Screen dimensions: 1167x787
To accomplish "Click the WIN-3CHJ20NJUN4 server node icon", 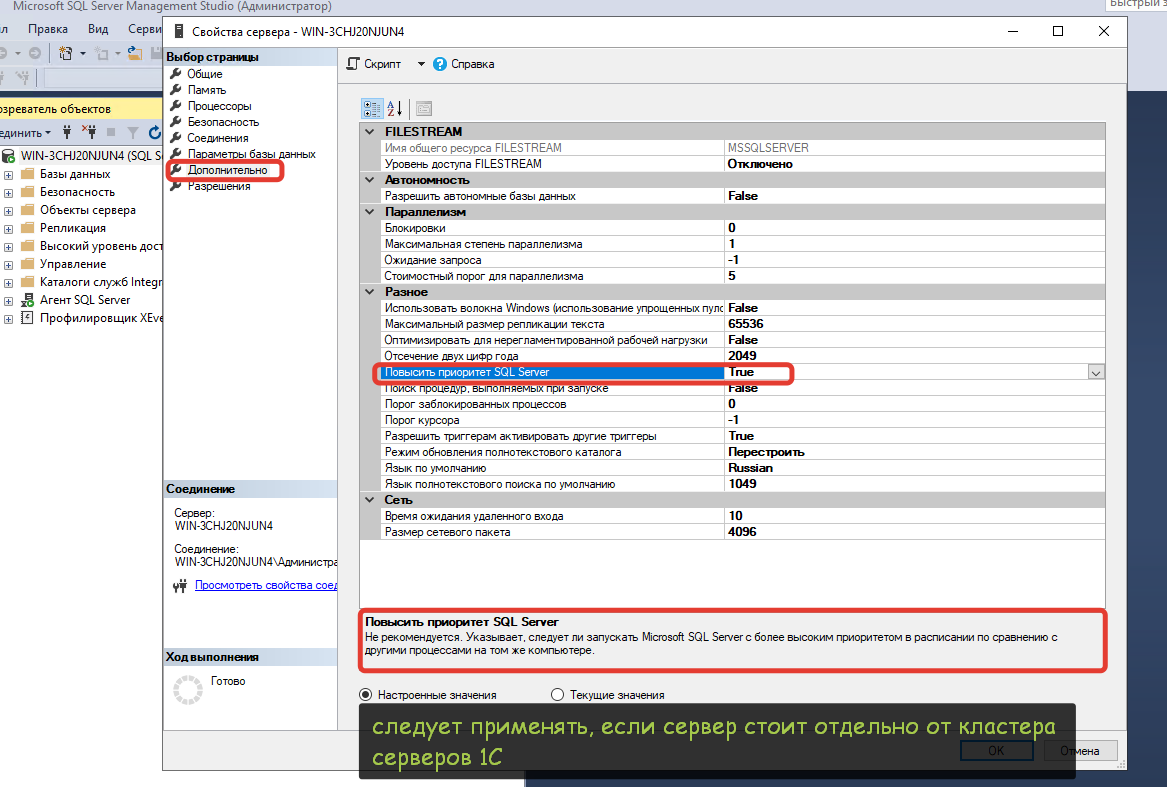I will [x=9, y=156].
